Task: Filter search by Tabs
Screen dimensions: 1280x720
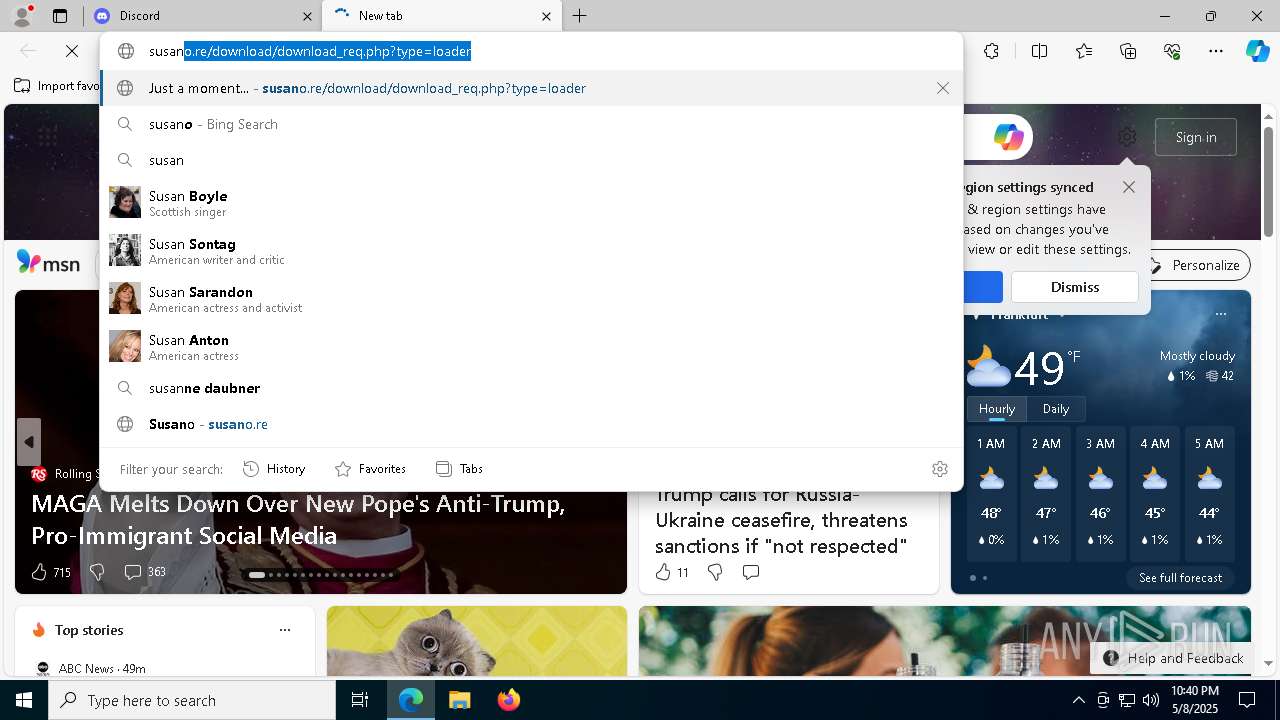Action: coord(459,469)
